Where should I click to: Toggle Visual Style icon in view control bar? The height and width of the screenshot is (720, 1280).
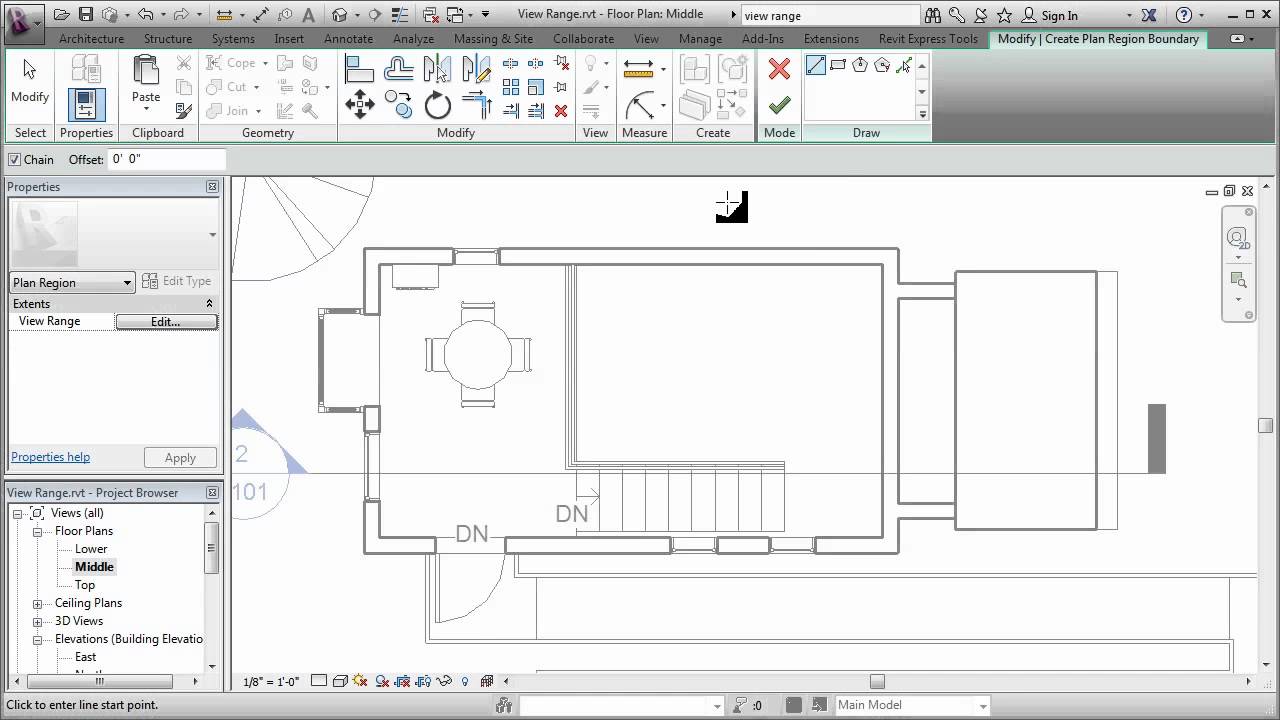pos(340,681)
